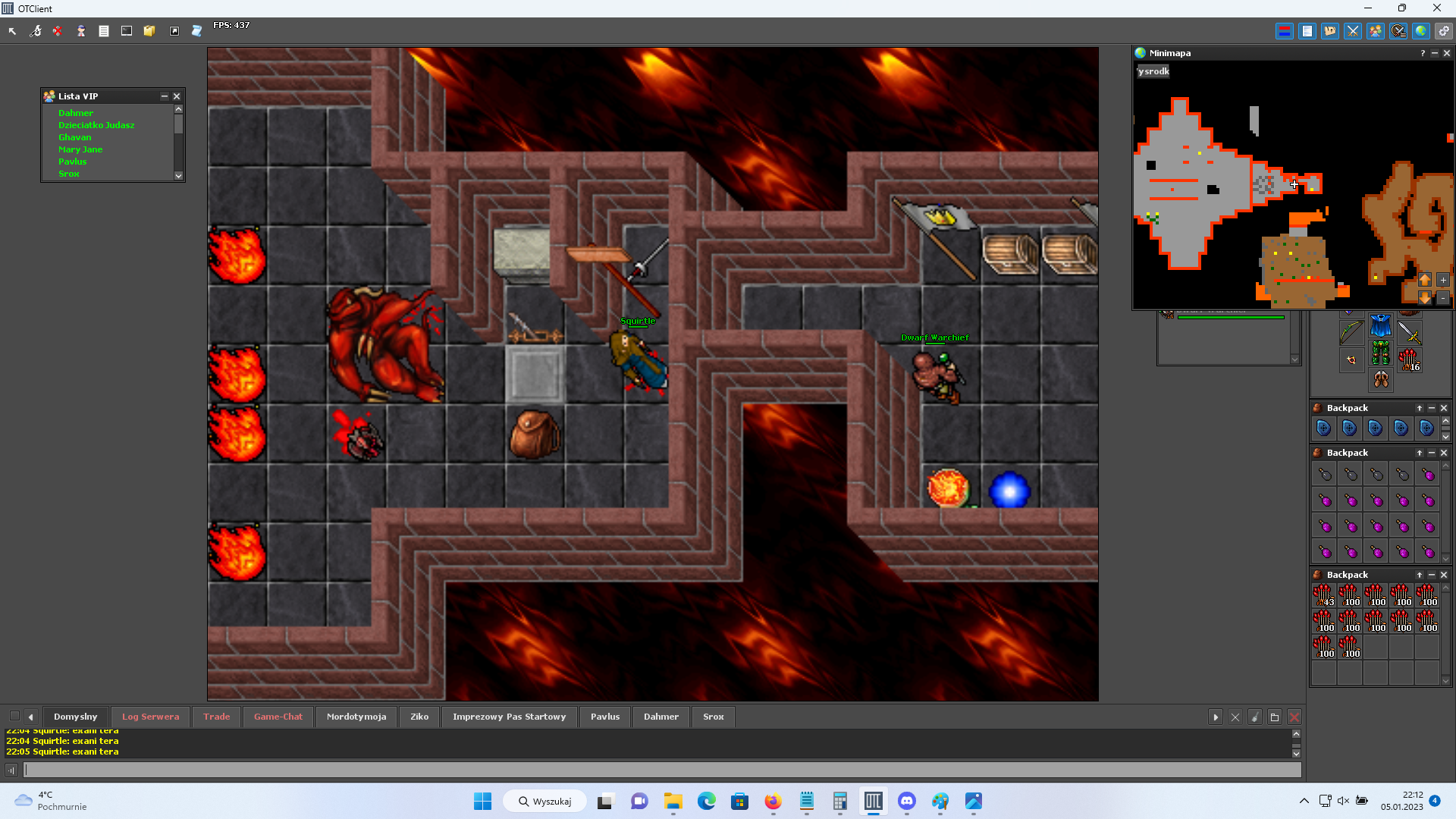Screen dimensions: 1456x819
Task: Minimize the third Backpack panel
Action: point(1432,576)
